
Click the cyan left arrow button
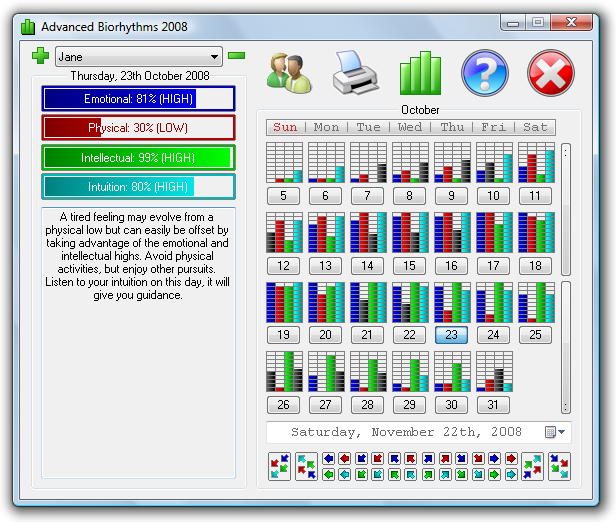pyautogui.click(x=345, y=474)
